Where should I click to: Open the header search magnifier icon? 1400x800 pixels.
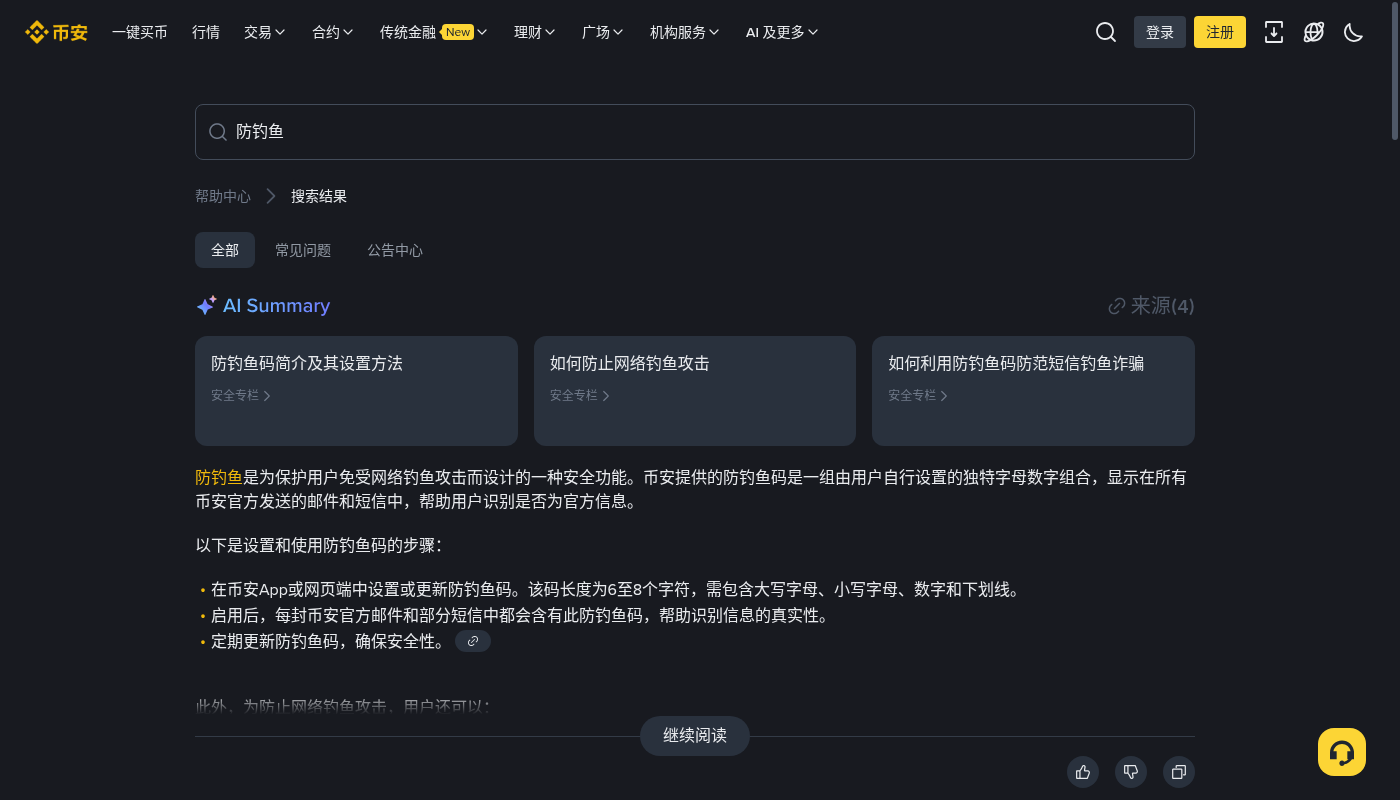pos(1106,32)
